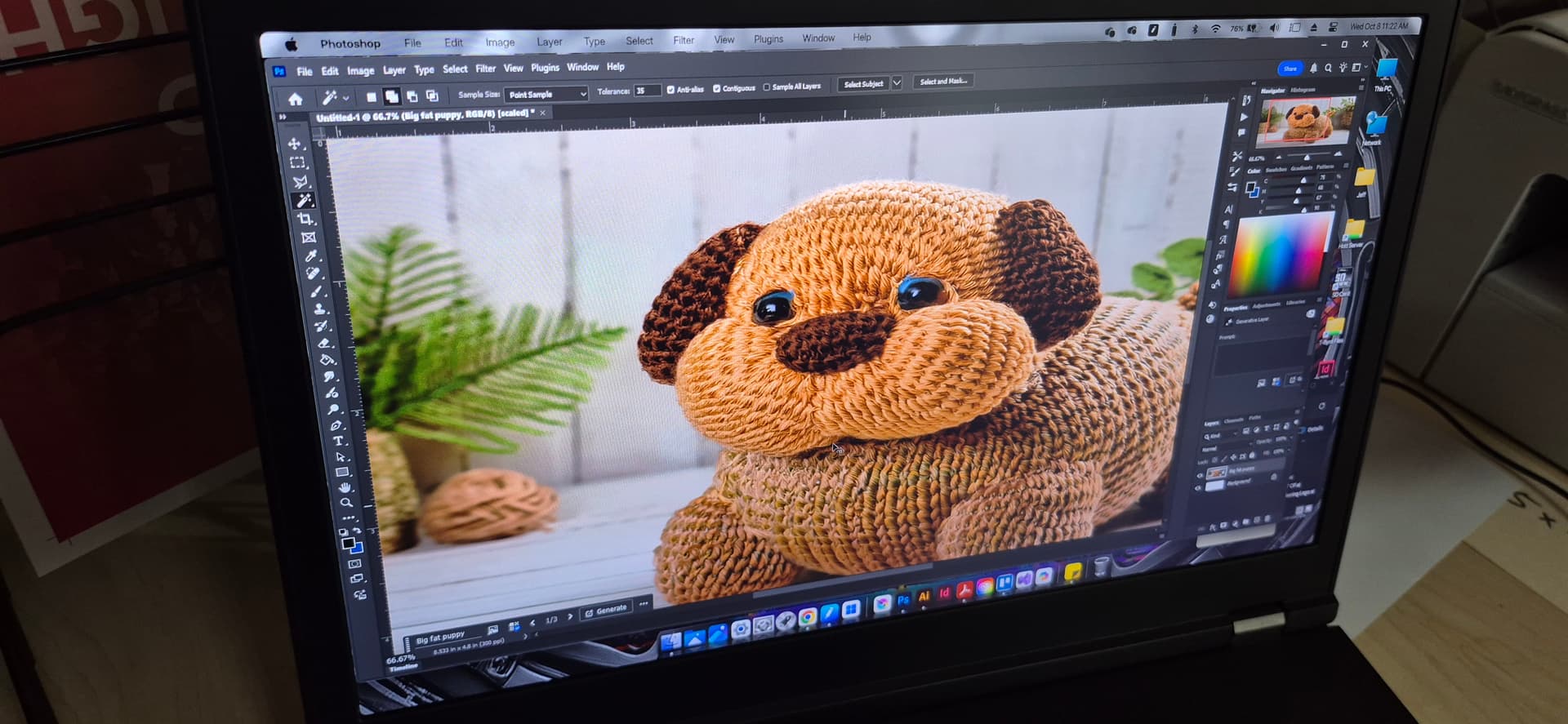This screenshot has height=724, width=1568.
Task: Select the Brush tool
Action: [317, 291]
